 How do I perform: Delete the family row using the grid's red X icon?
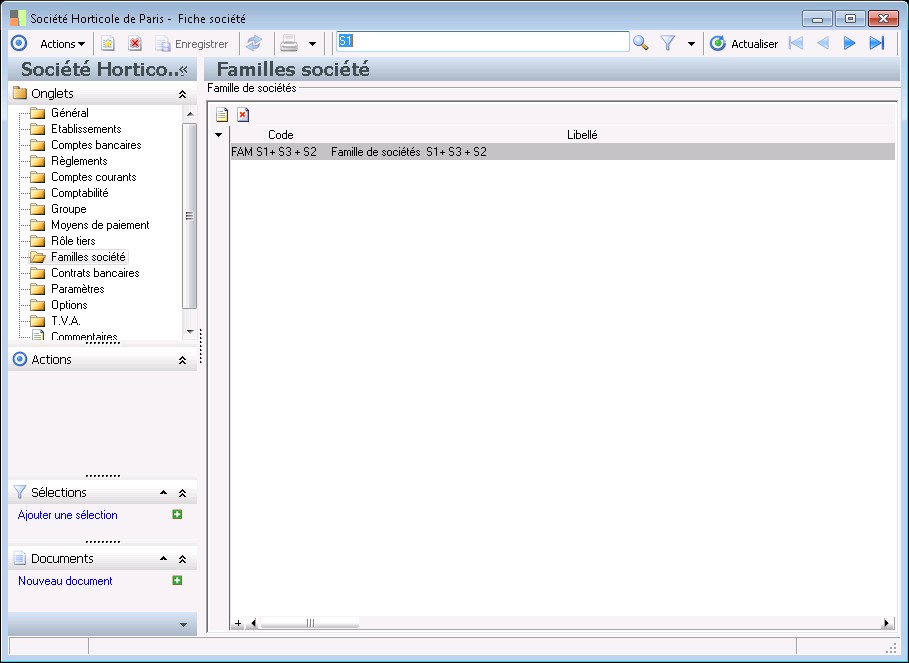coord(243,115)
